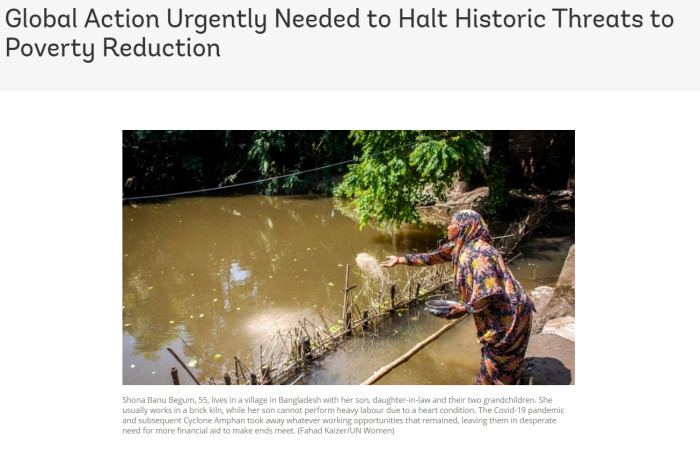Image resolution: width=700 pixels, height=449 pixels.
Task: Click the article headline about poverty reduction
Action: pos(339,33)
